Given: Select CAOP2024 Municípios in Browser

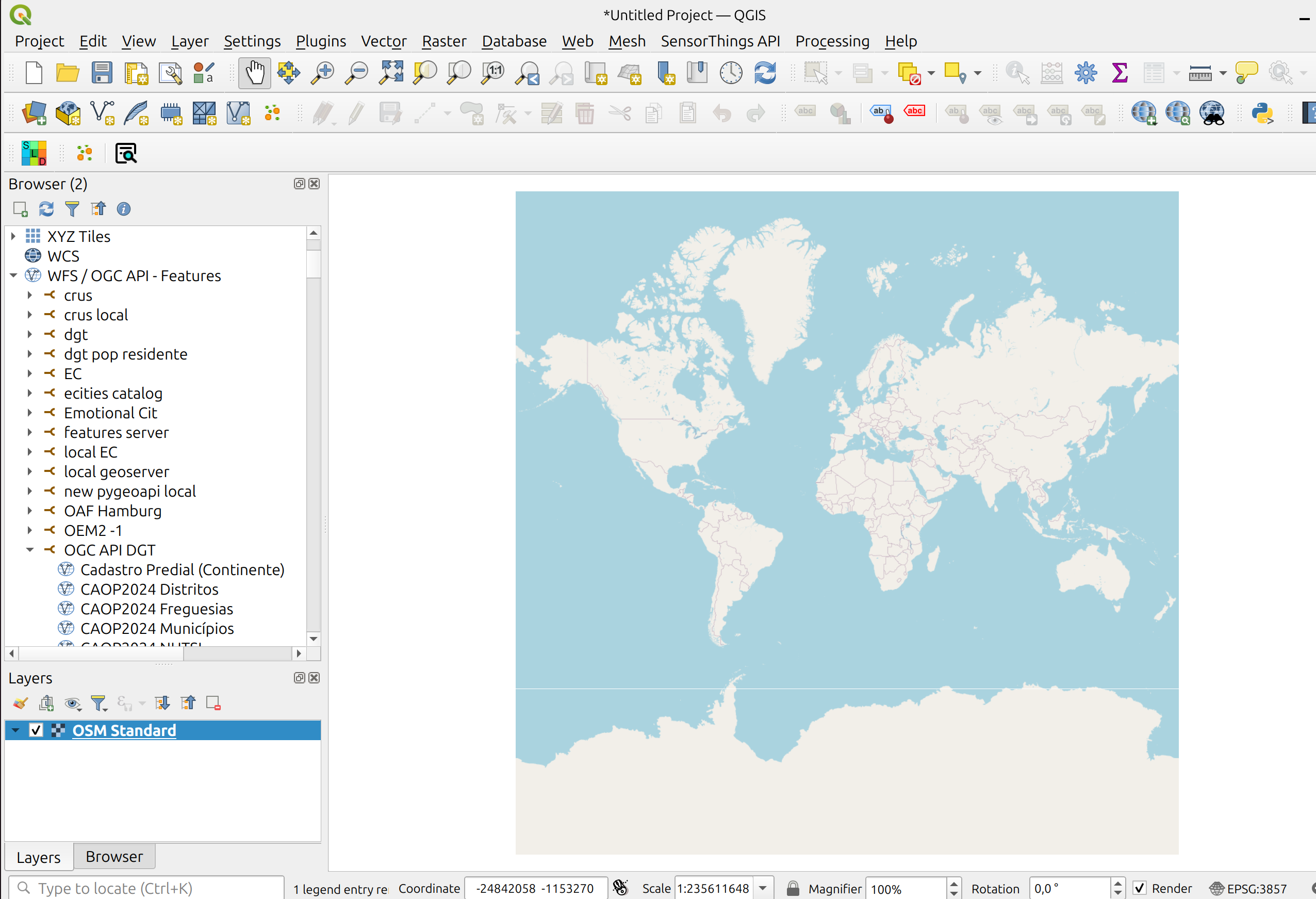Looking at the screenshot, I should coord(157,629).
